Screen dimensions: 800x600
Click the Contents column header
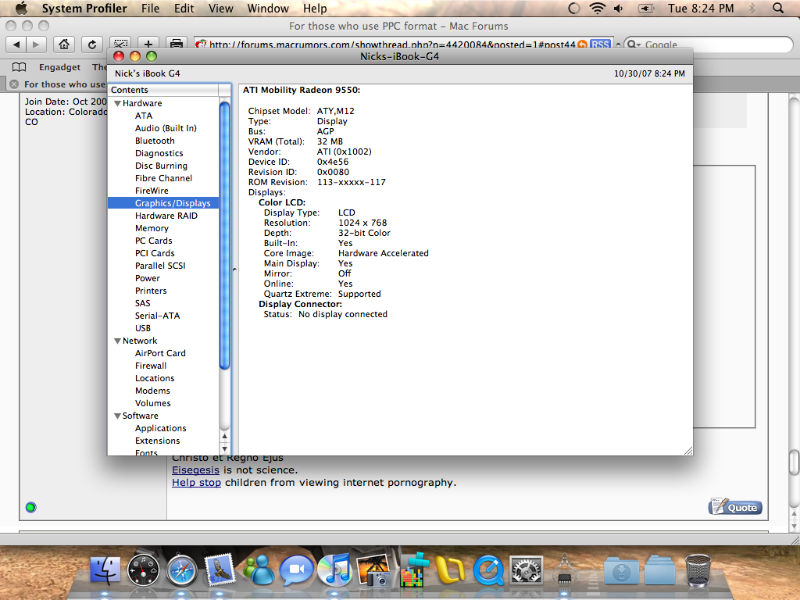click(163, 90)
